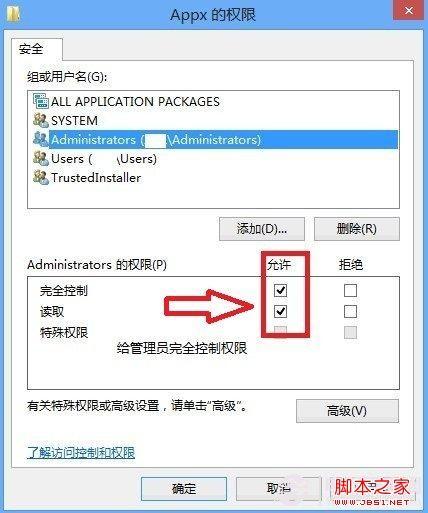Click the Users group icon
The height and width of the screenshot is (513, 428).
[x=41, y=158]
